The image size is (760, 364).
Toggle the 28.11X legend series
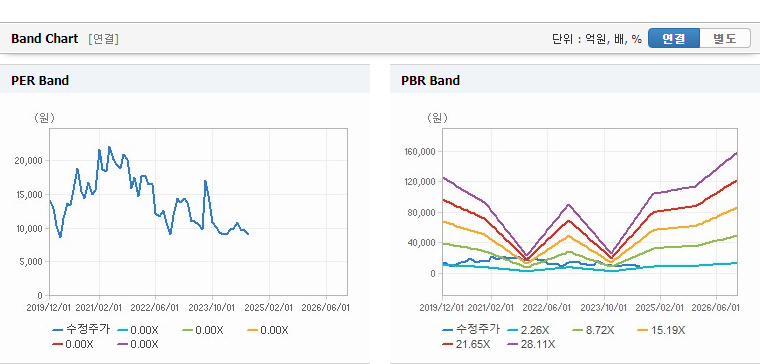(531, 345)
